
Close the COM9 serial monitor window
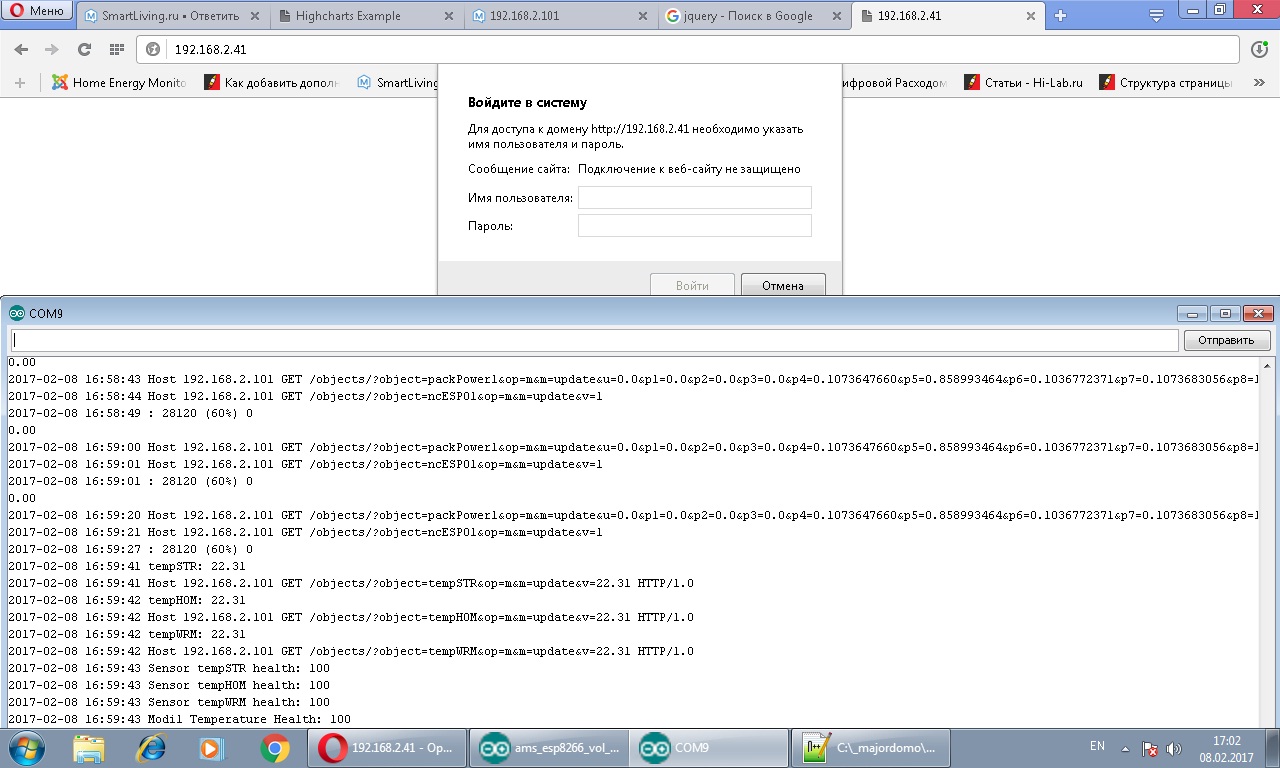[1259, 313]
